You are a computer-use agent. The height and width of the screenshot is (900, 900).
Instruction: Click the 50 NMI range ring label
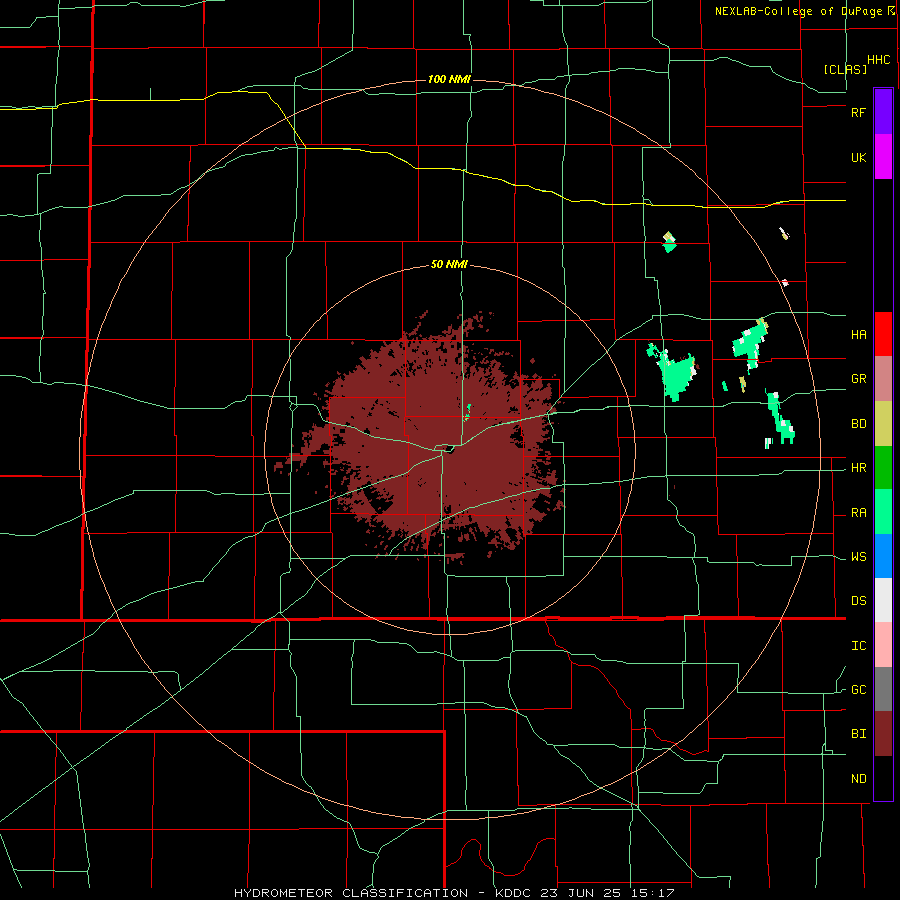[449, 265]
